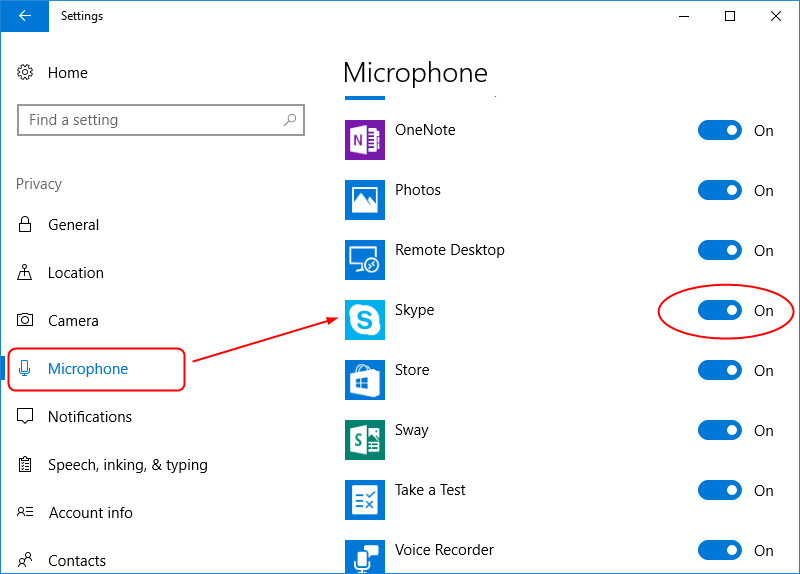This screenshot has width=800, height=574.
Task: Select Camera privacy page
Action: pos(73,320)
